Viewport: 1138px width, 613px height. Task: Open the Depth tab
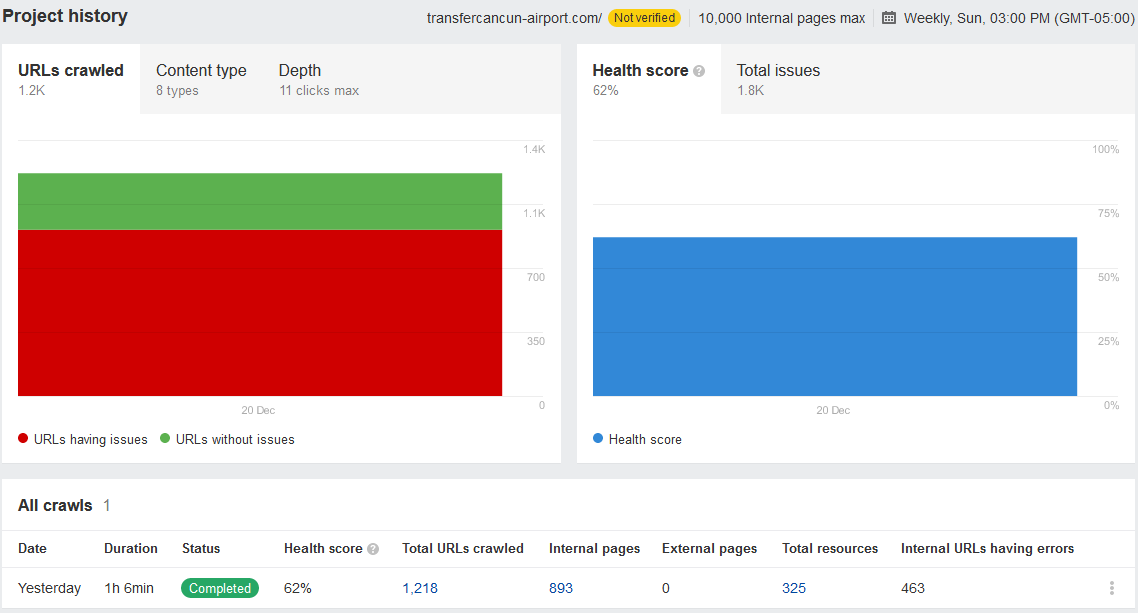tap(318, 79)
